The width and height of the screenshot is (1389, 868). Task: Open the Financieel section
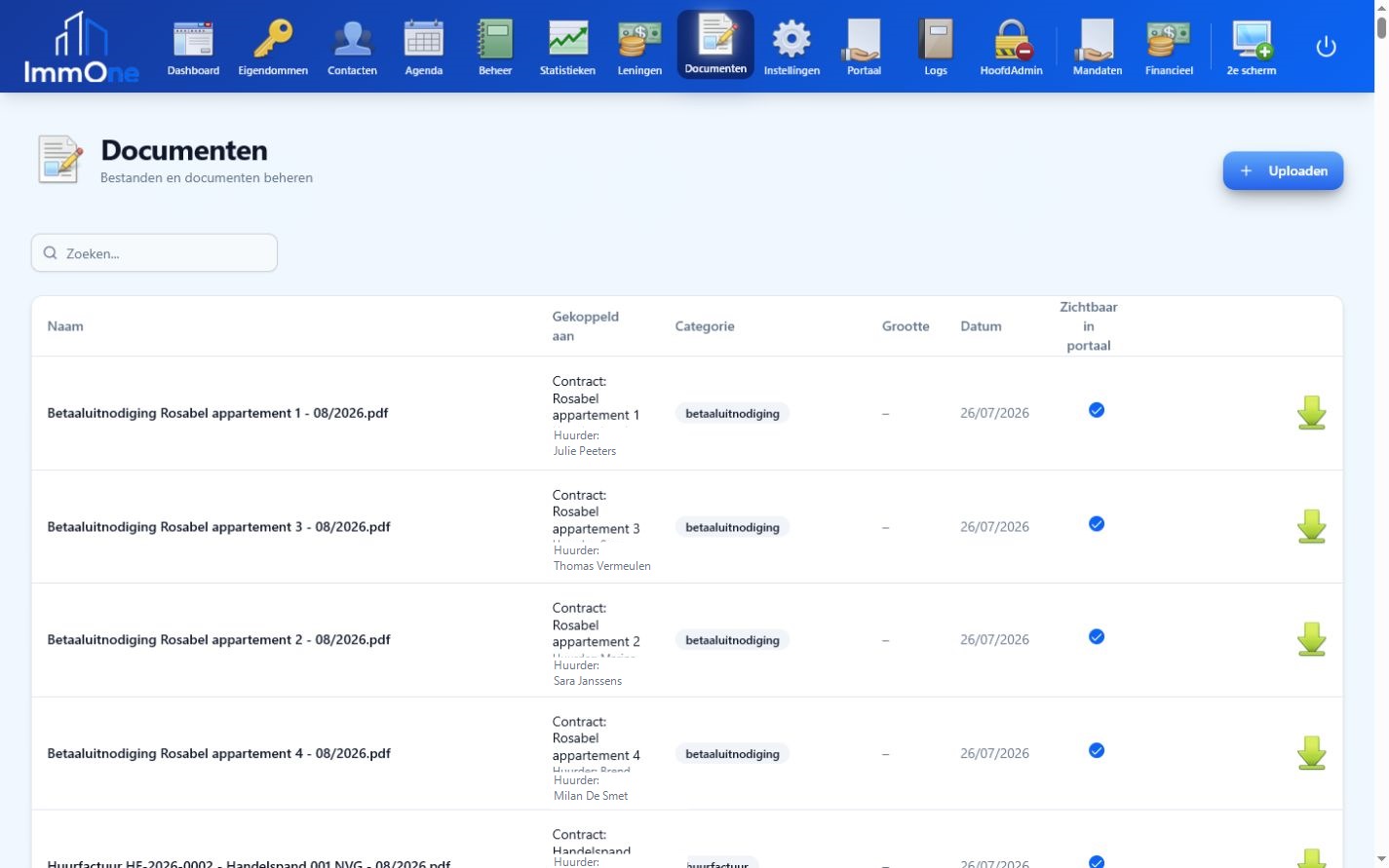pyautogui.click(x=1169, y=47)
